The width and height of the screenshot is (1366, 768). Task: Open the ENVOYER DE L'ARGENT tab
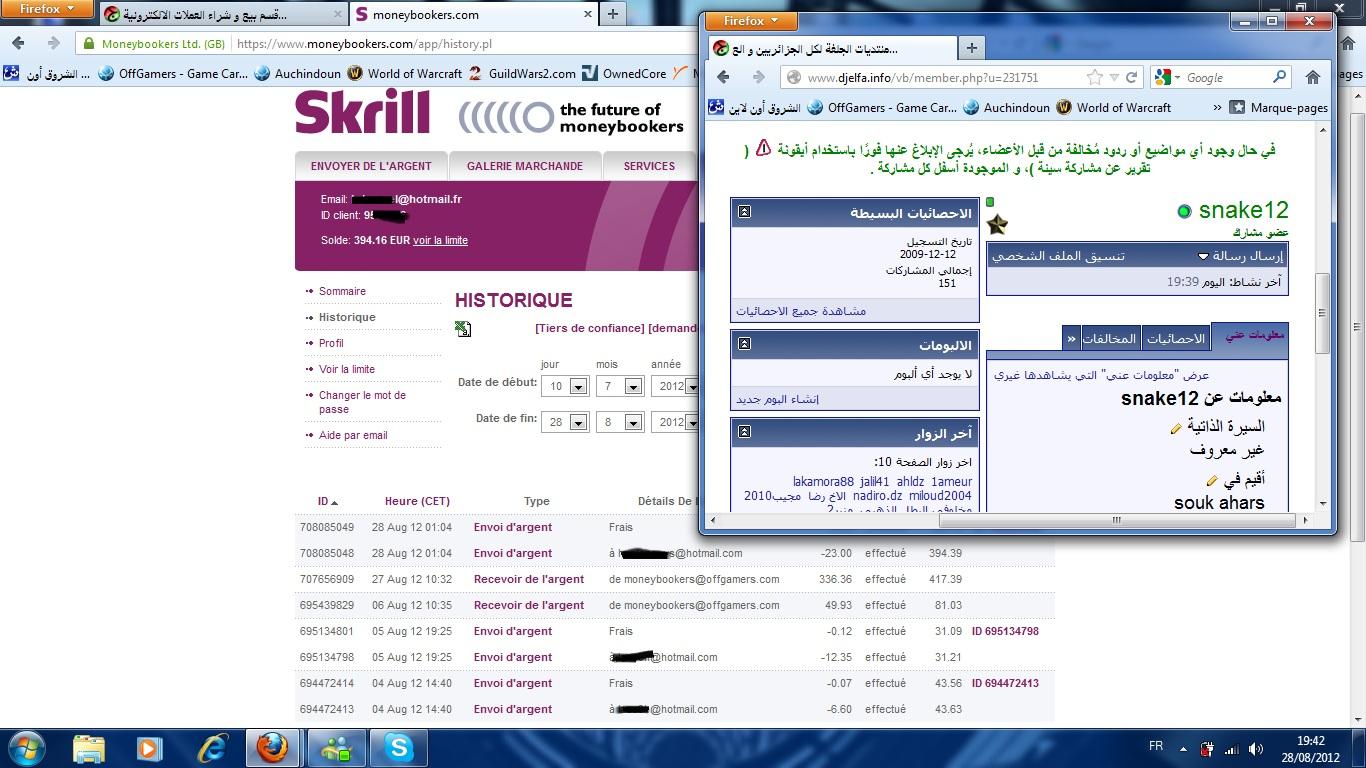pos(371,166)
